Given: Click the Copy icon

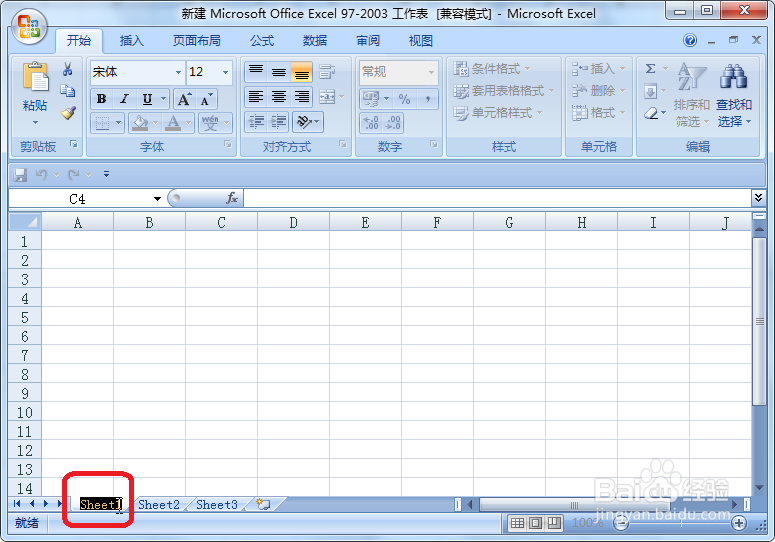Looking at the screenshot, I should pos(68,90).
